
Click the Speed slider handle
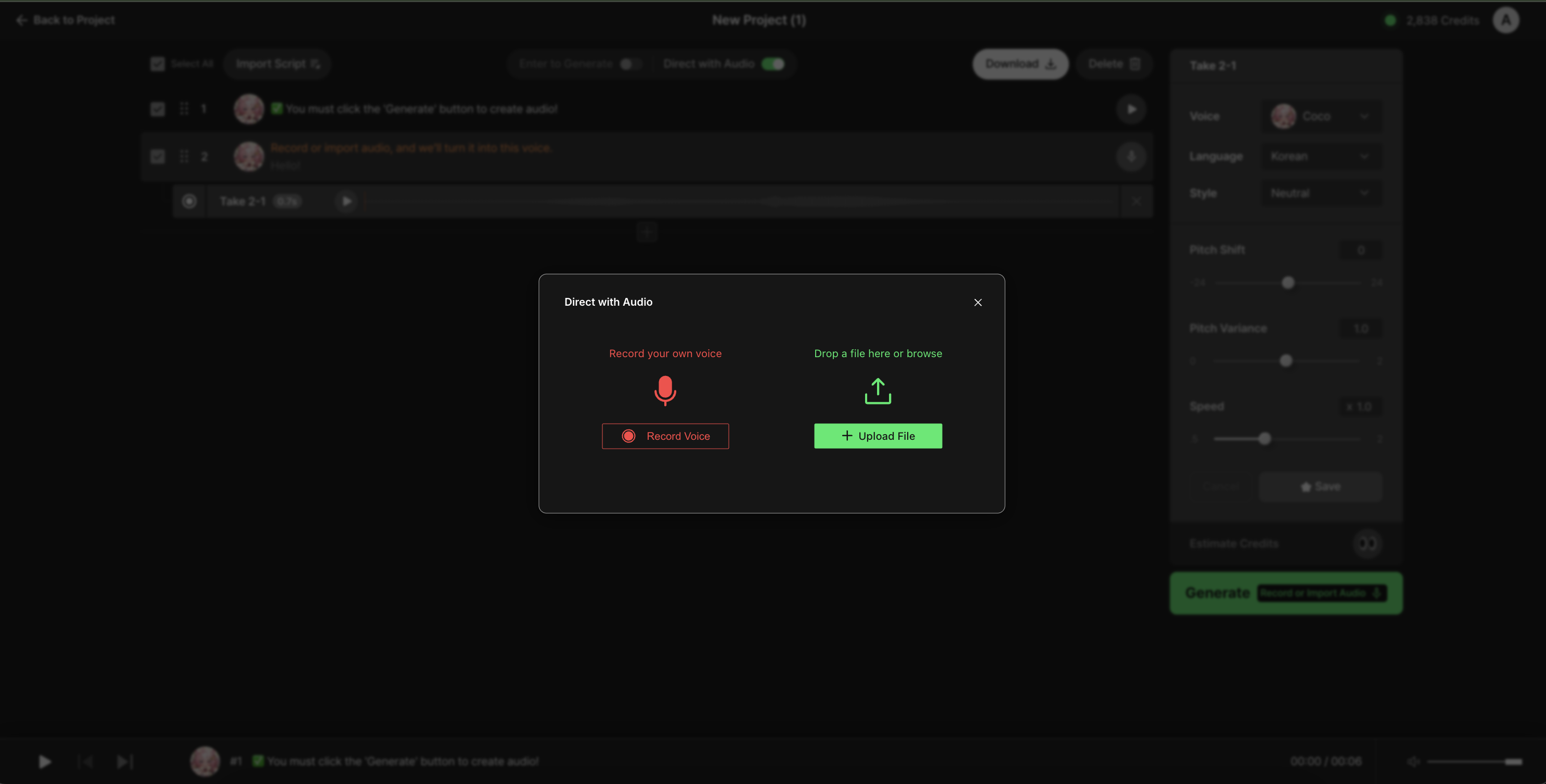[x=1265, y=438]
